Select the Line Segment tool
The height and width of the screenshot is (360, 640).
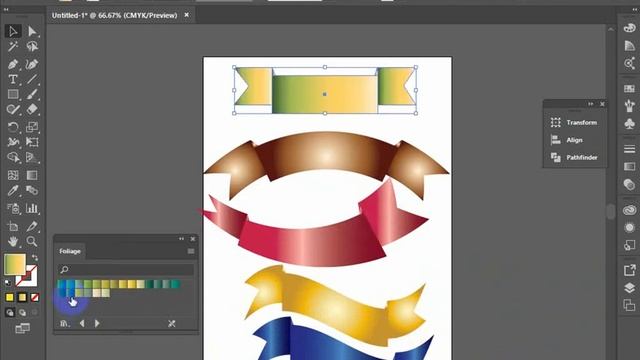tap(32, 79)
